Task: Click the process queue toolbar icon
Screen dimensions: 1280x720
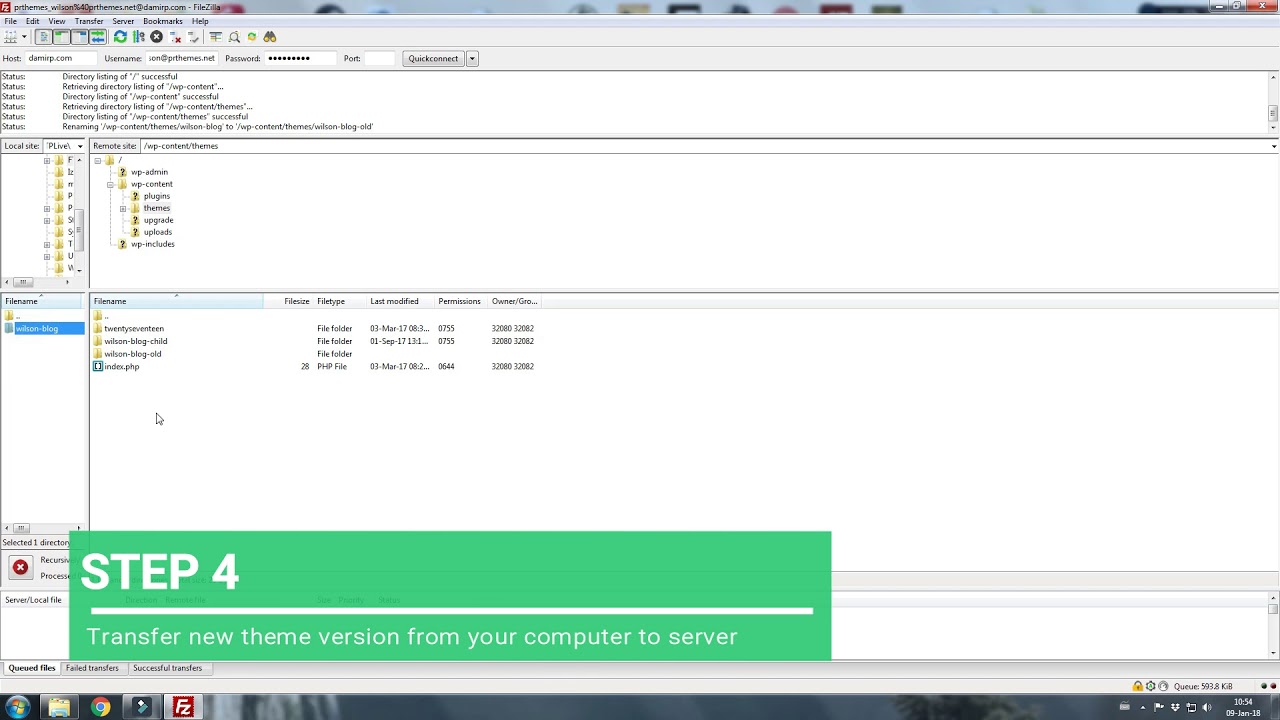Action: point(138,37)
